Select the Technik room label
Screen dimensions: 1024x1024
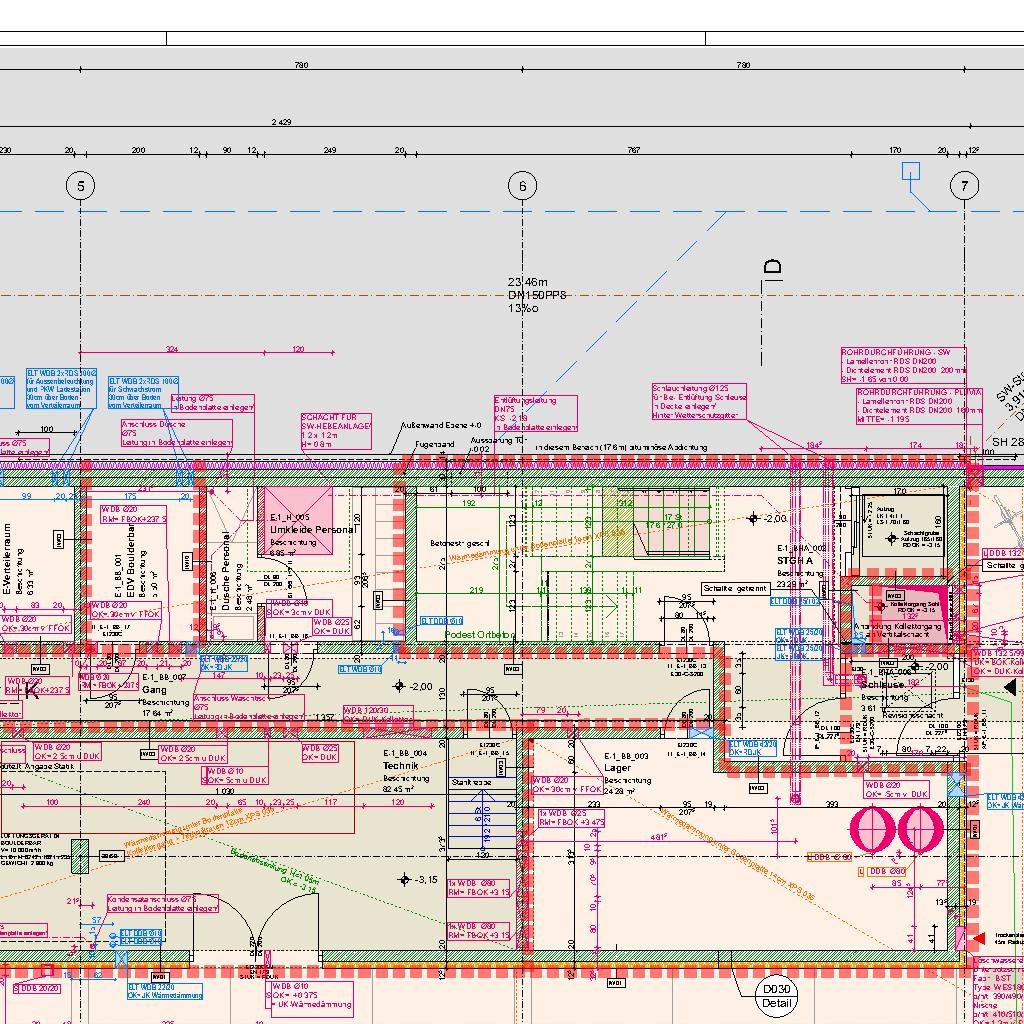[400, 765]
